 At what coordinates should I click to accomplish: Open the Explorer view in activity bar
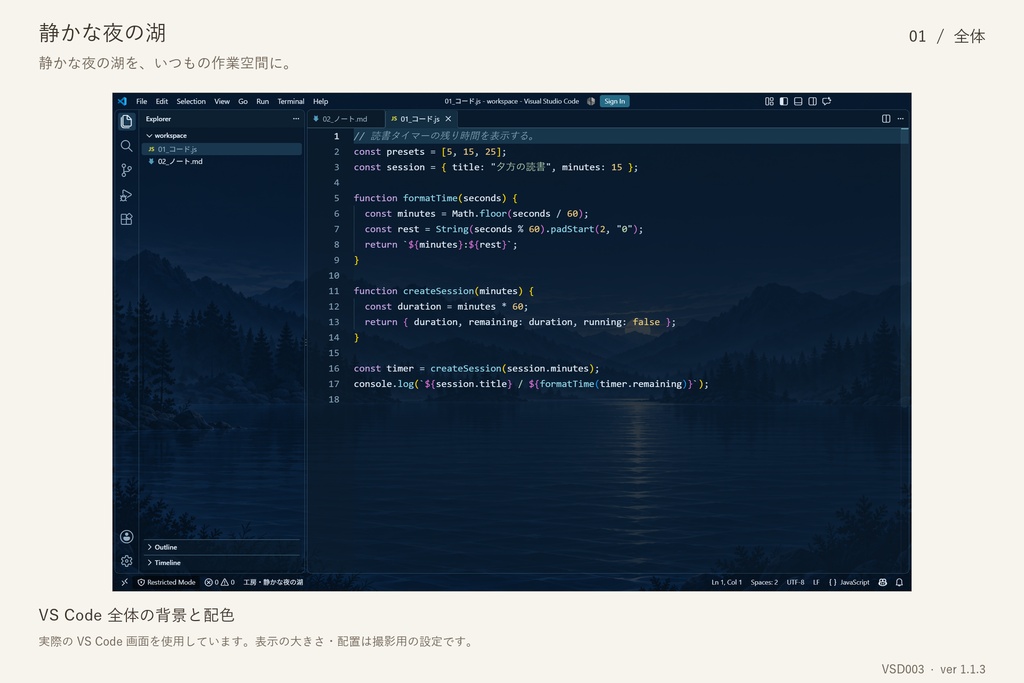126,121
